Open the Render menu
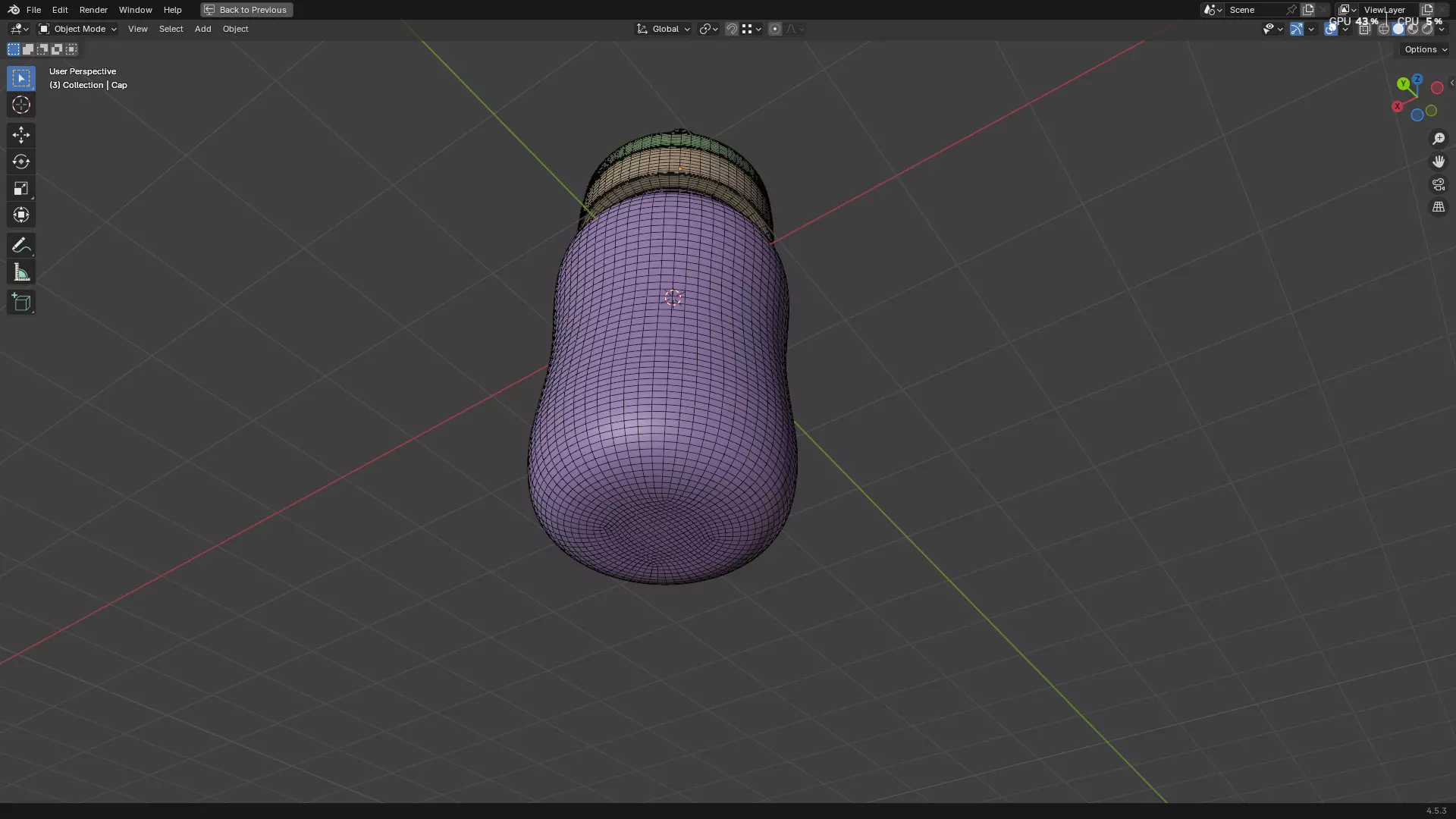1456x819 pixels. (93, 10)
